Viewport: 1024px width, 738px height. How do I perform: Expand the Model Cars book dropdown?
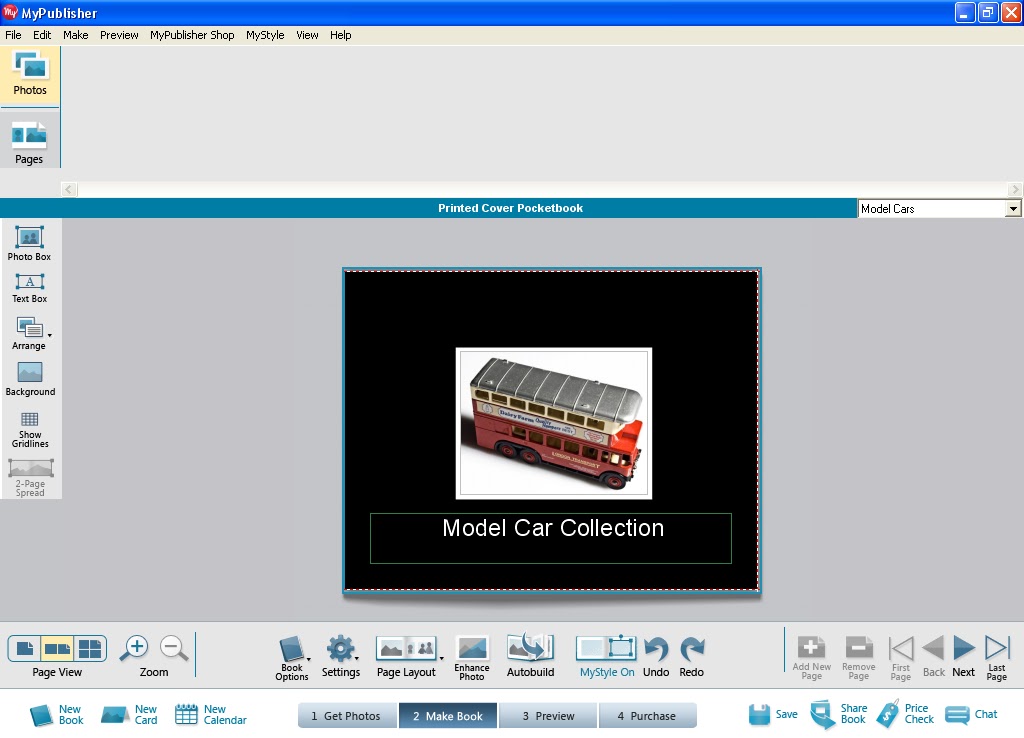[x=1013, y=209]
